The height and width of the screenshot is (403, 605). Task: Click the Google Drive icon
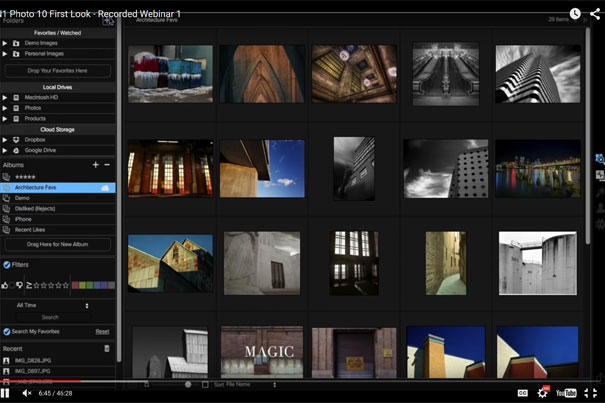[x=16, y=150]
